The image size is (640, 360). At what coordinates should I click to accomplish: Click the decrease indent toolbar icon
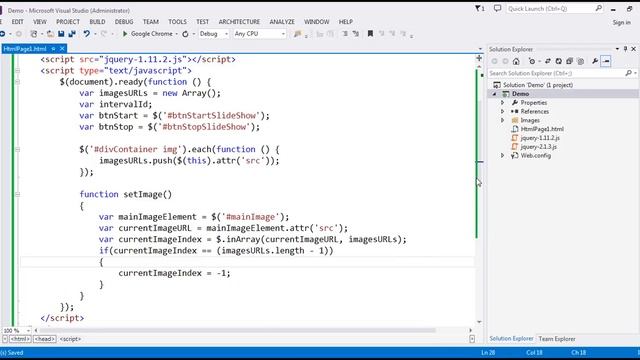pyautogui.click(x=345, y=34)
